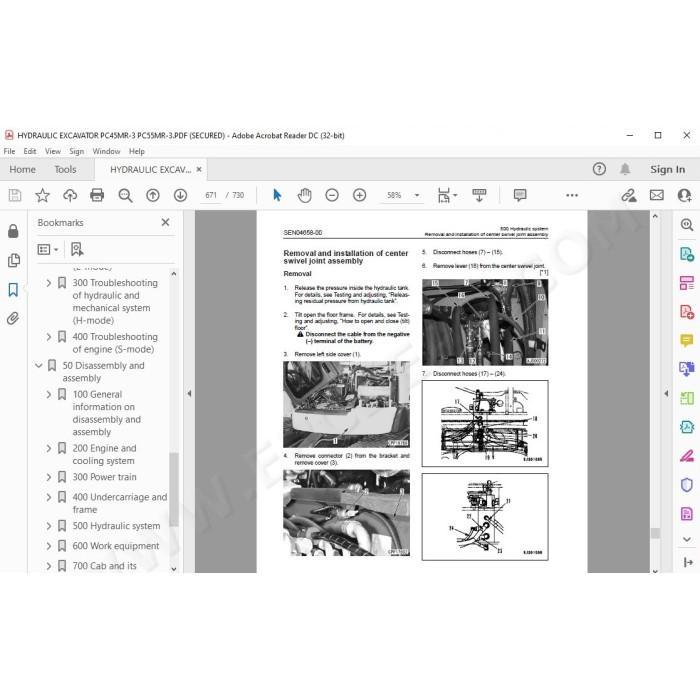Image resolution: width=700 pixels, height=700 pixels.
Task: Open the Comment tool in right pane
Action: point(687,341)
